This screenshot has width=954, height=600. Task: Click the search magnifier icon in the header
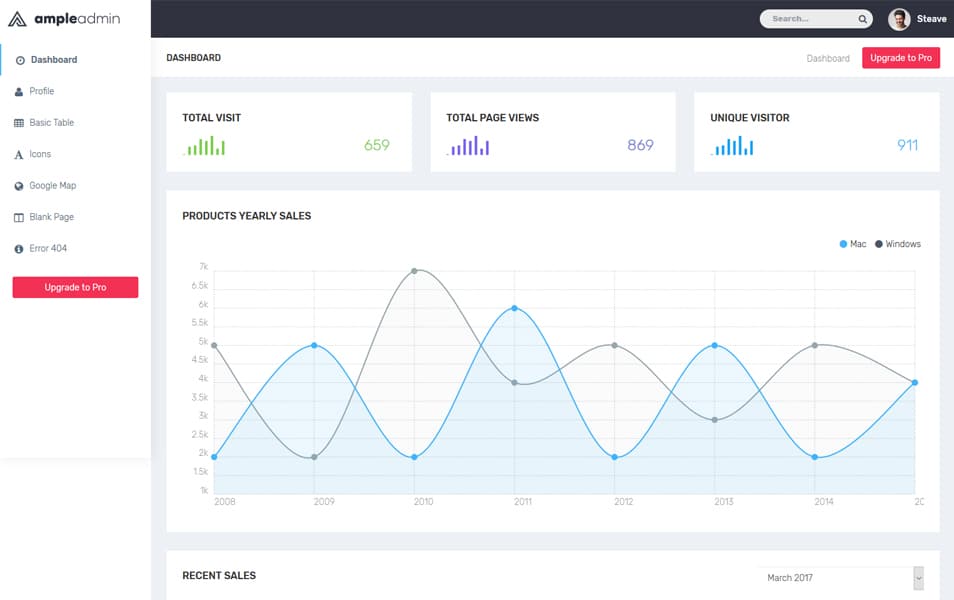coord(862,18)
